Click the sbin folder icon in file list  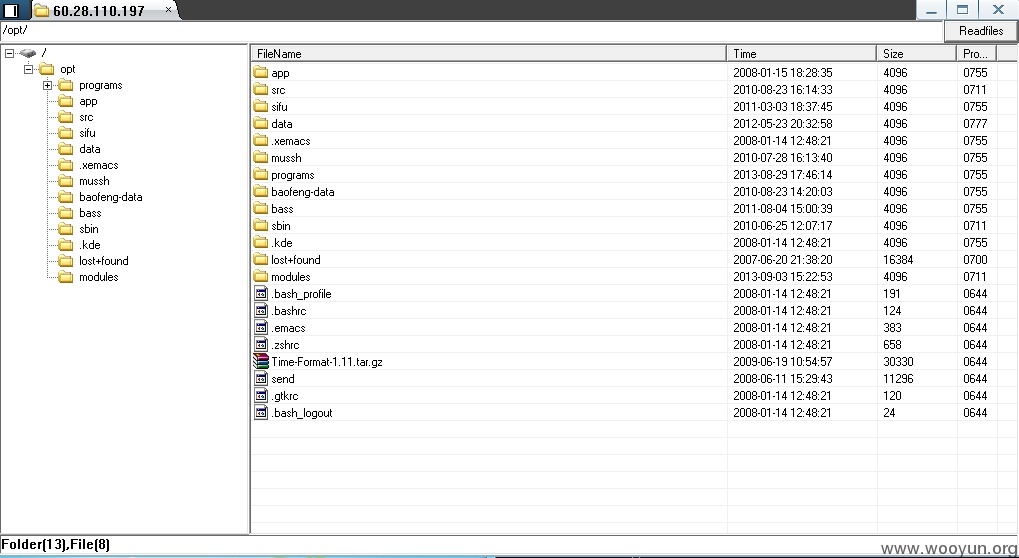point(261,225)
